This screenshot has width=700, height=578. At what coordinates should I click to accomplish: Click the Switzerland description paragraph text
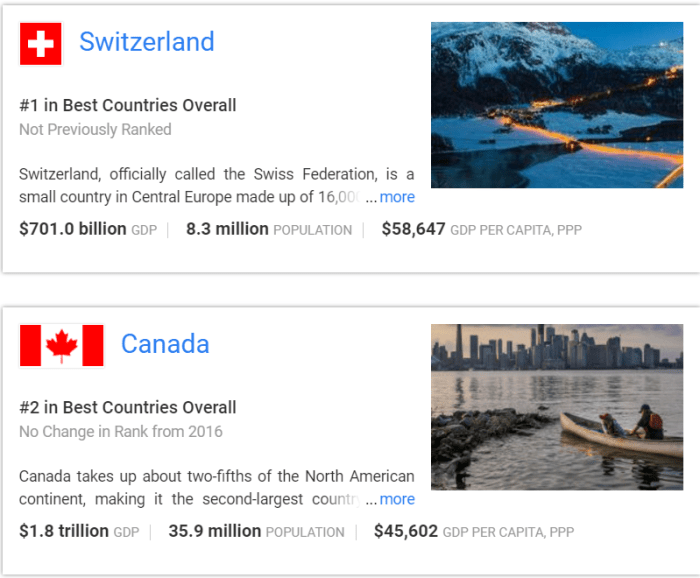tap(200, 185)
